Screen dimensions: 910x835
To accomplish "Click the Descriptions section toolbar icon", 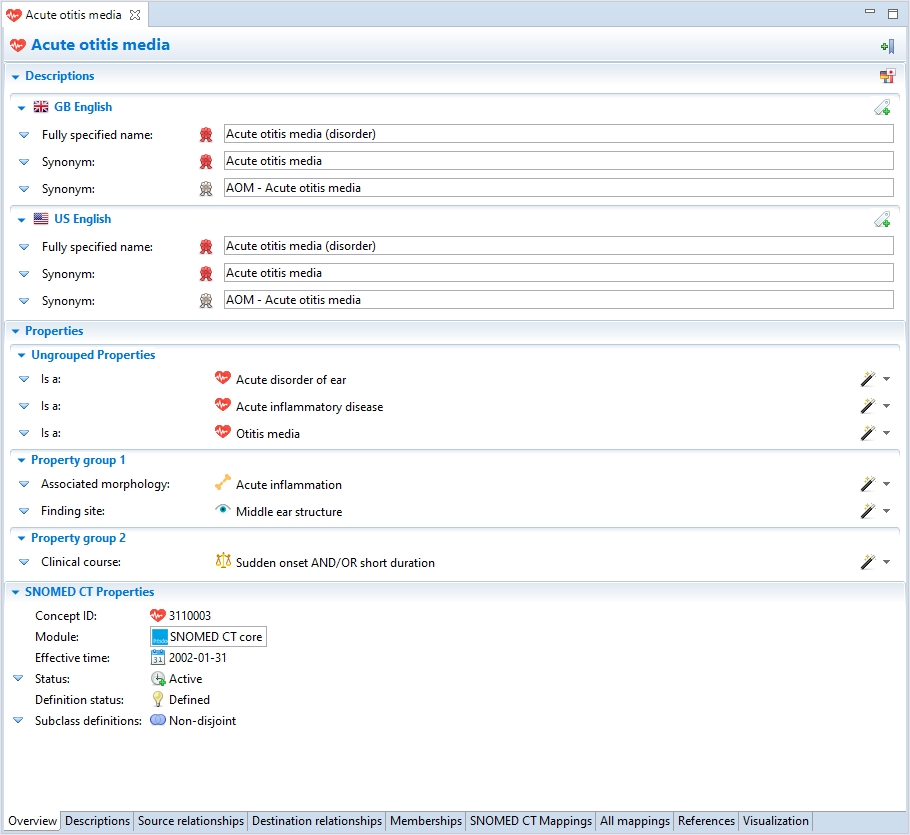I will pos(886,77).
